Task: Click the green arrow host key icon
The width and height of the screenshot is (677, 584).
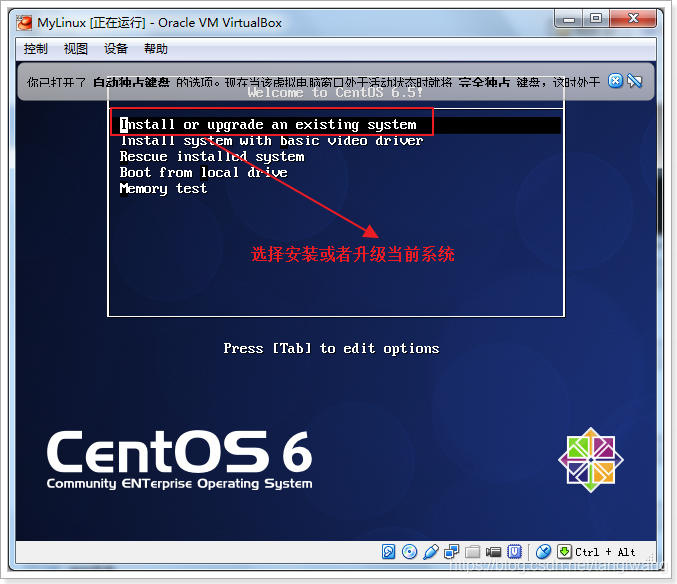Action: tap(564, 552)
